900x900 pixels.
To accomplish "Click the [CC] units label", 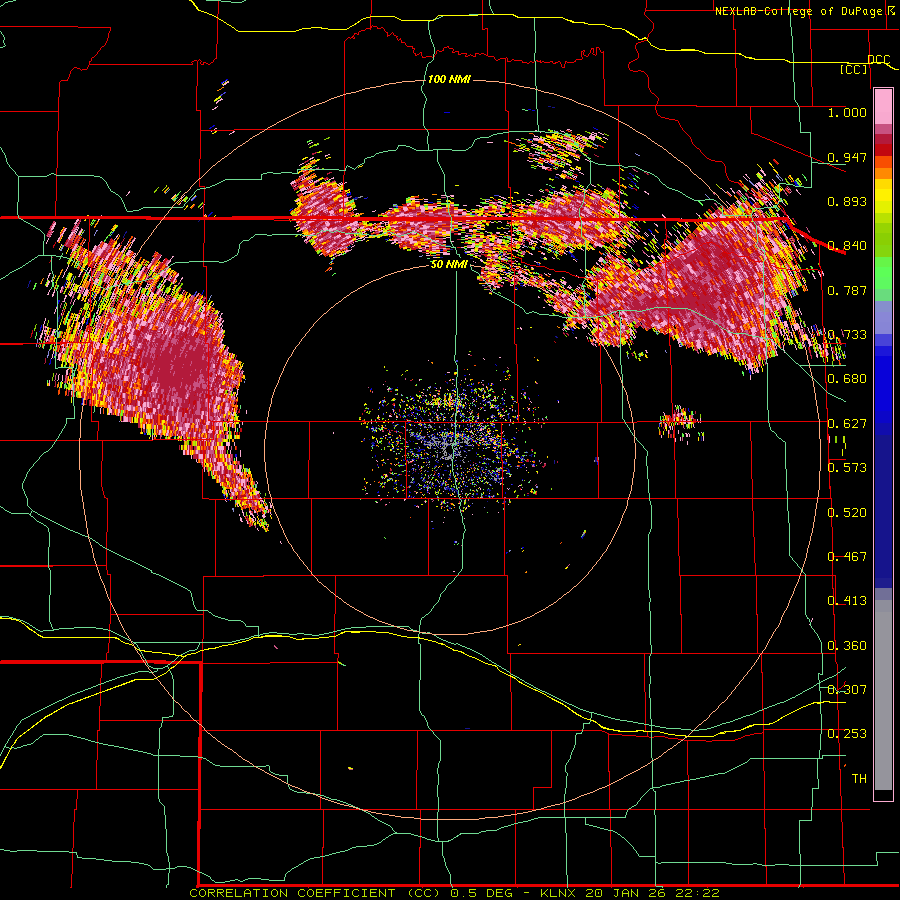I will pos(854,69).
